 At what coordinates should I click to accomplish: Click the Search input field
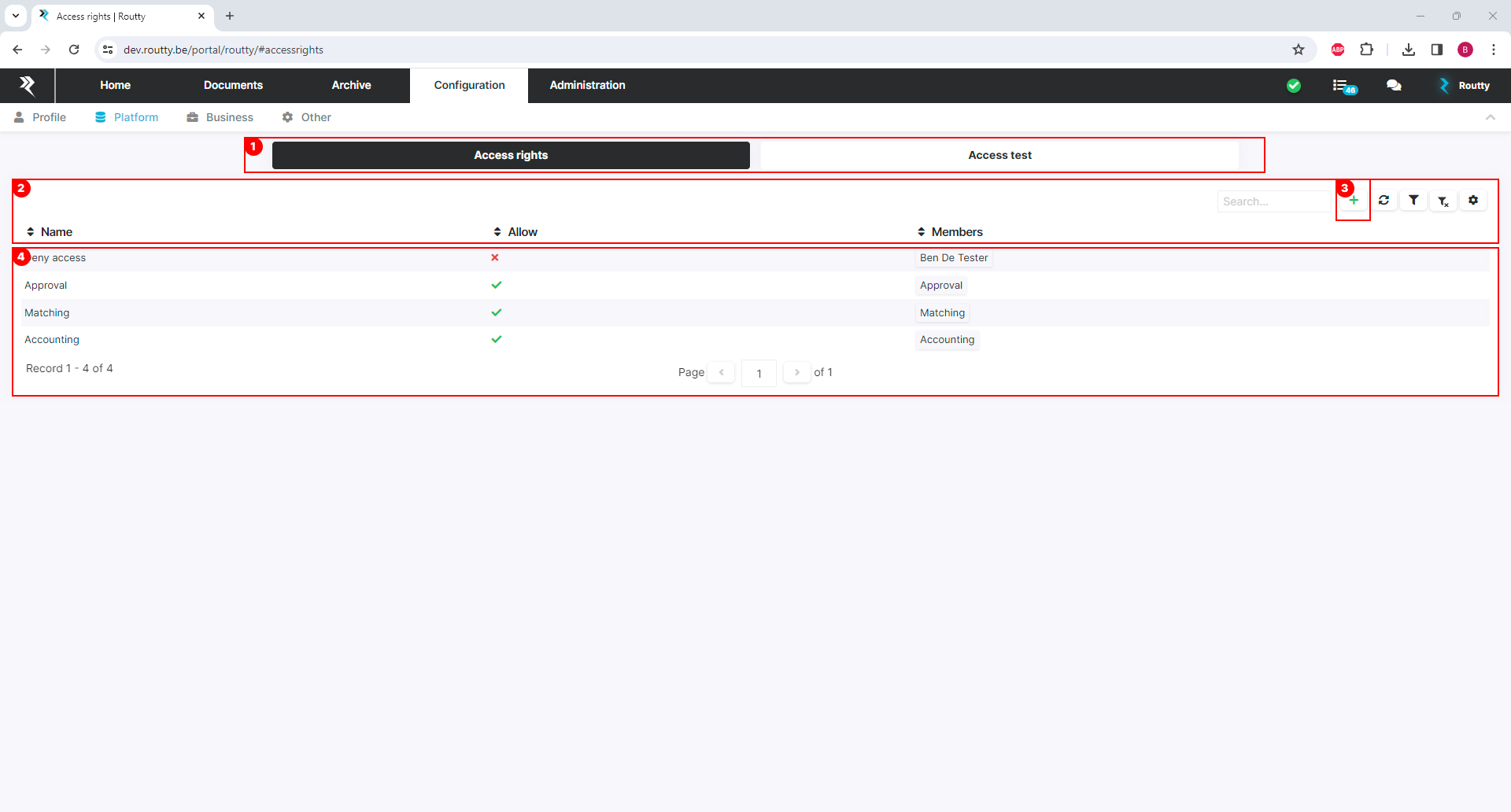pyautogui.click(x=1273, y=201)
